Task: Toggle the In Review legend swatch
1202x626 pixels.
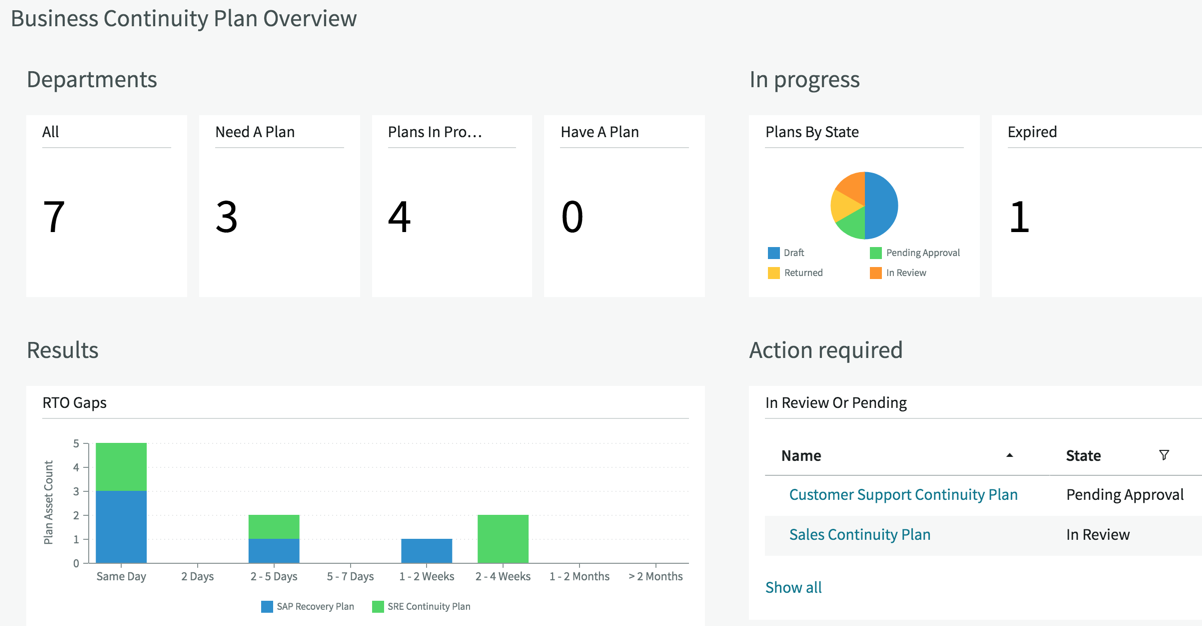Action: tap(876, 273)
